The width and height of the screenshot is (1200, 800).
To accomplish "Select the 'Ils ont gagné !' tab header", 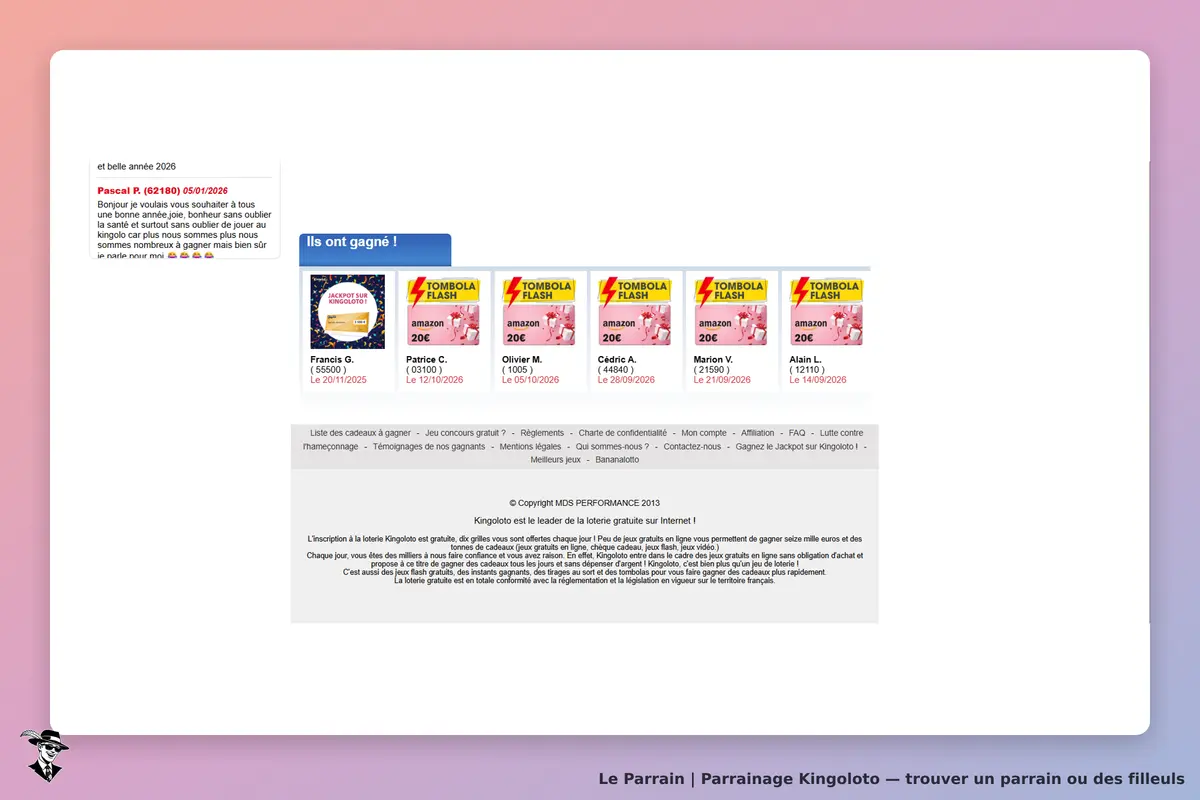I will (x=375, y=249).
